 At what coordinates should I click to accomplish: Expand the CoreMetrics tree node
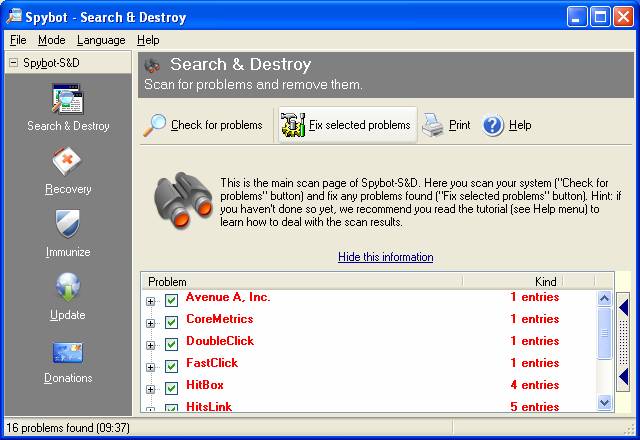(151, 324)
